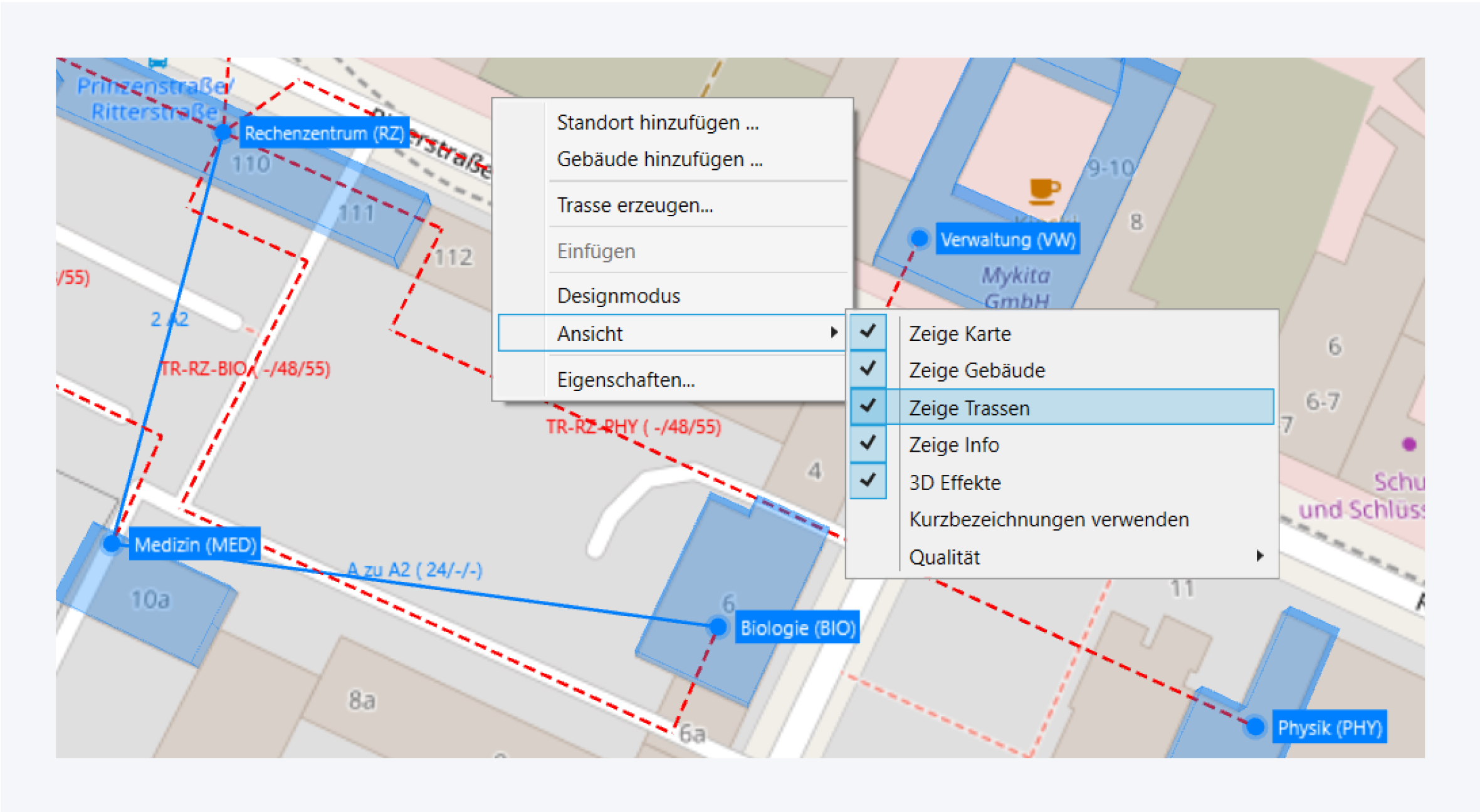Image resolution: width=1480 pixels, height=812 pixels.
Task: Click the Medizin (MED) blue label
Action: [195, 544]
